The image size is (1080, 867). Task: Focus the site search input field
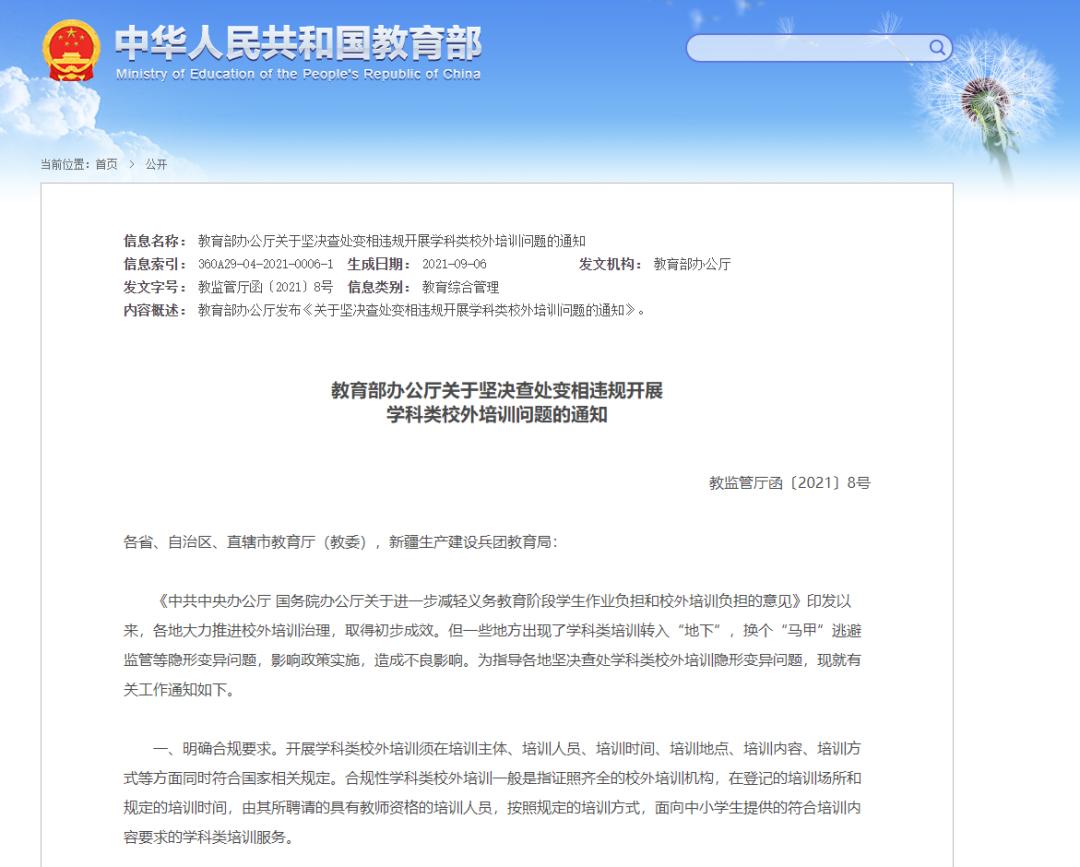819,48
